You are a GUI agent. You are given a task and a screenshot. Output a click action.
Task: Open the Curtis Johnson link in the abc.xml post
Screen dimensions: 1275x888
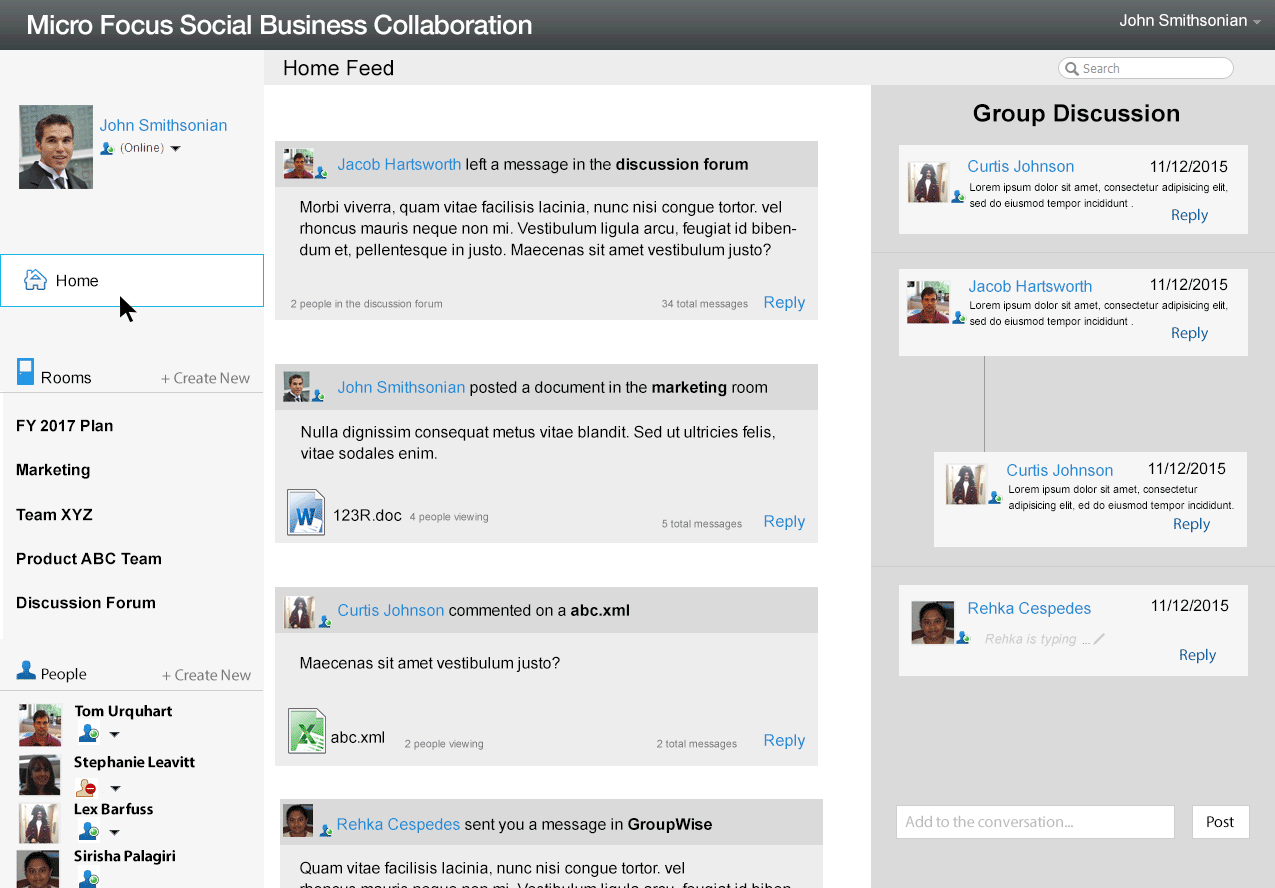pos(390,611)
